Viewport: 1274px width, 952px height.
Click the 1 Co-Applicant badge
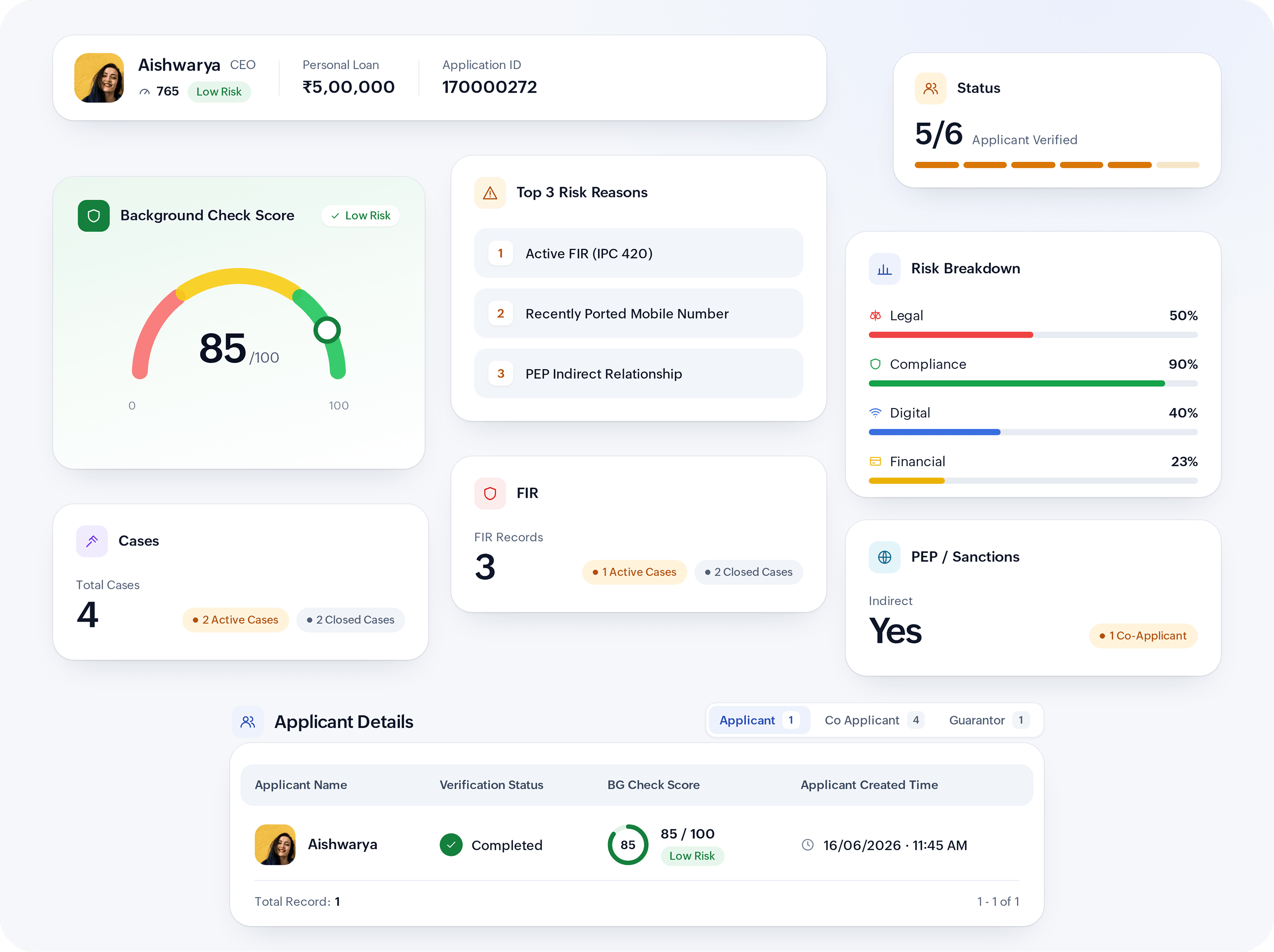tap(1143, 636)
